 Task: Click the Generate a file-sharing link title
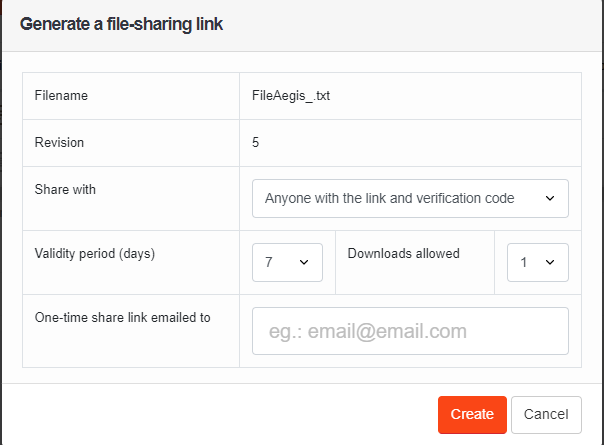[121, 24]
